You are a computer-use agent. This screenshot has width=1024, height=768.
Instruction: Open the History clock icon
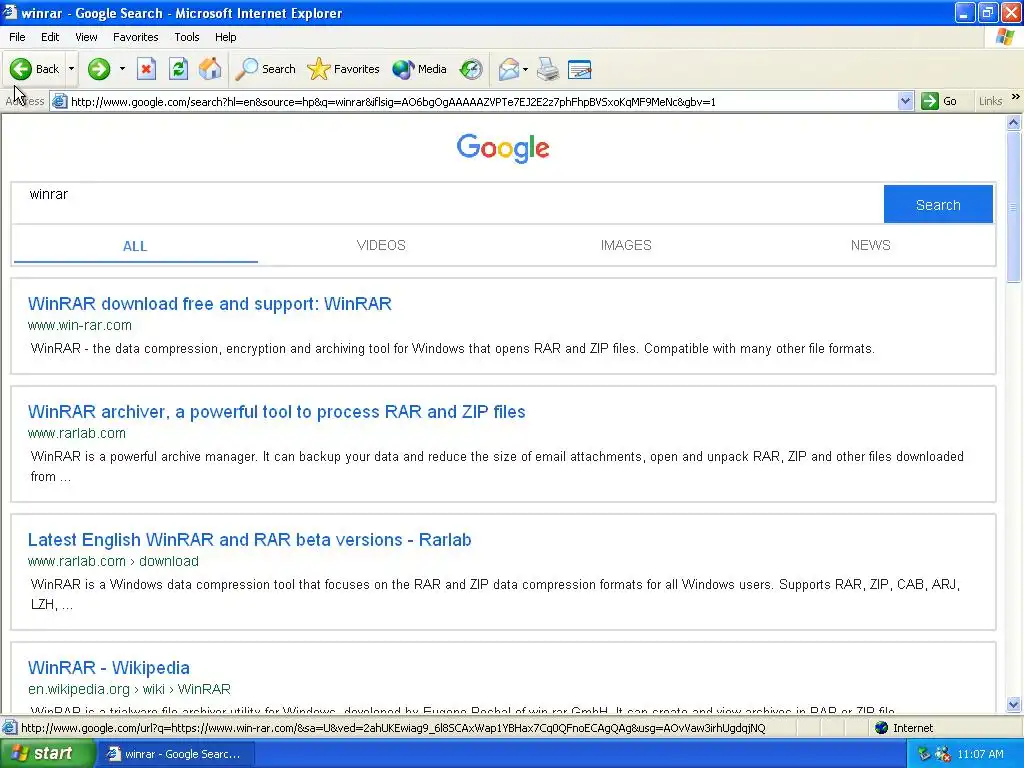point(471,69)
